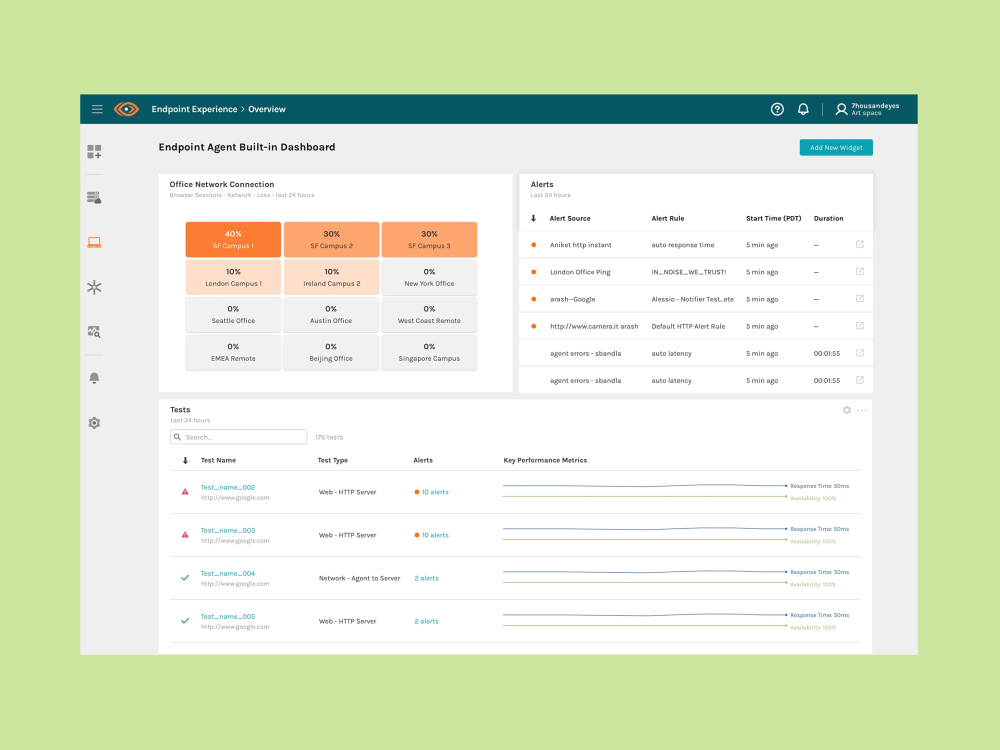Viewport: 1000px width, 750px height.
Task: Select the Ireland Campus 2 tile
Action: (332, 277)
